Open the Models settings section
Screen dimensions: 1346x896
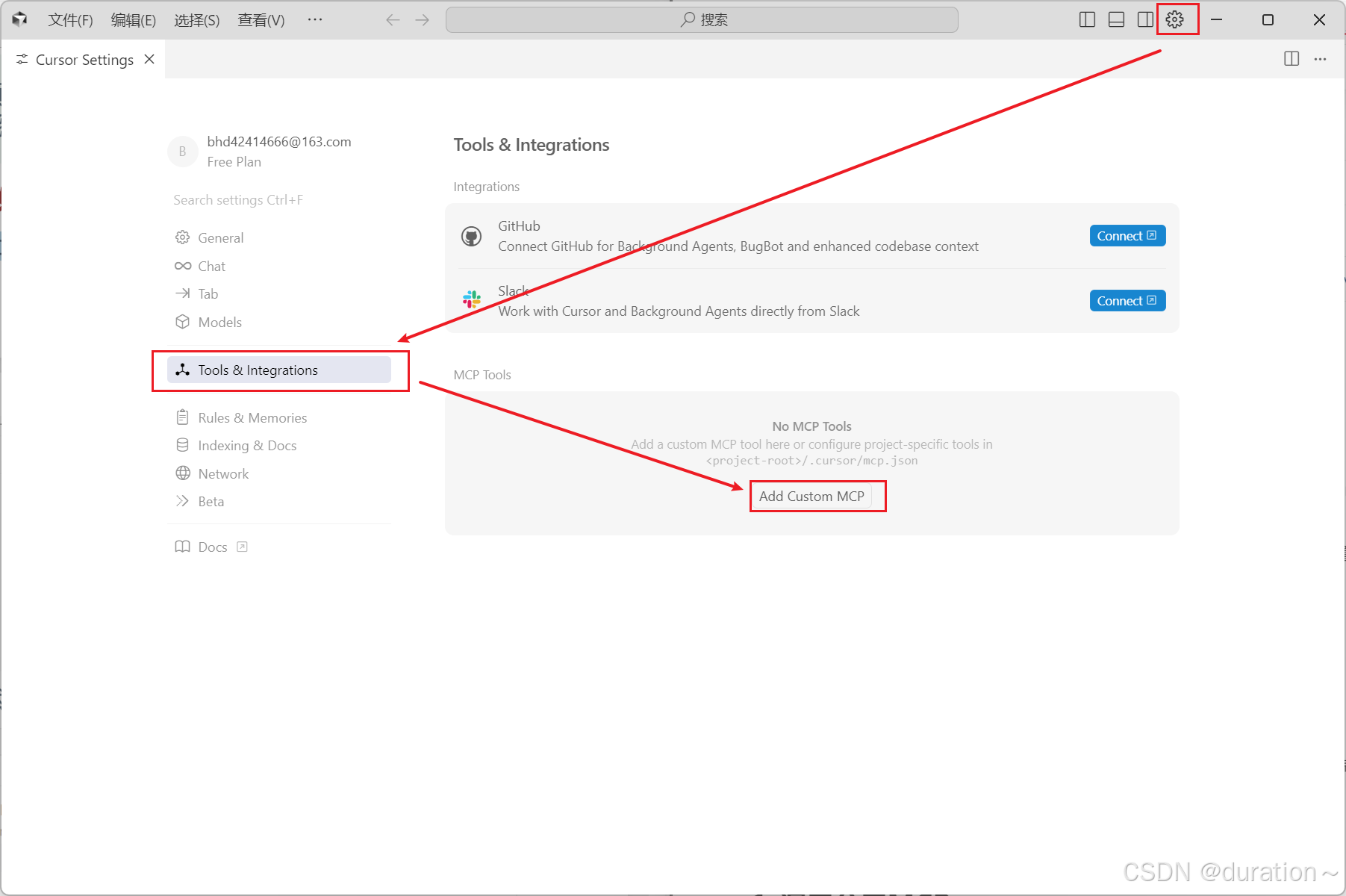tap(279, 322)
